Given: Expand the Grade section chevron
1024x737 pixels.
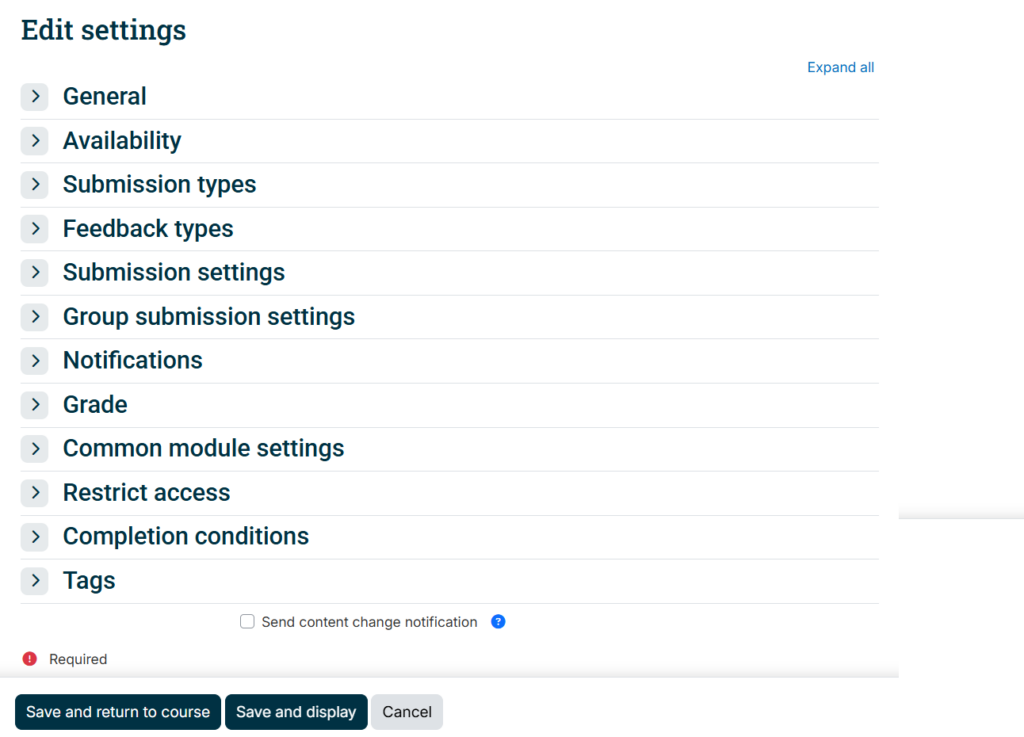Looking at the screenshot, I should click(35, 405).
